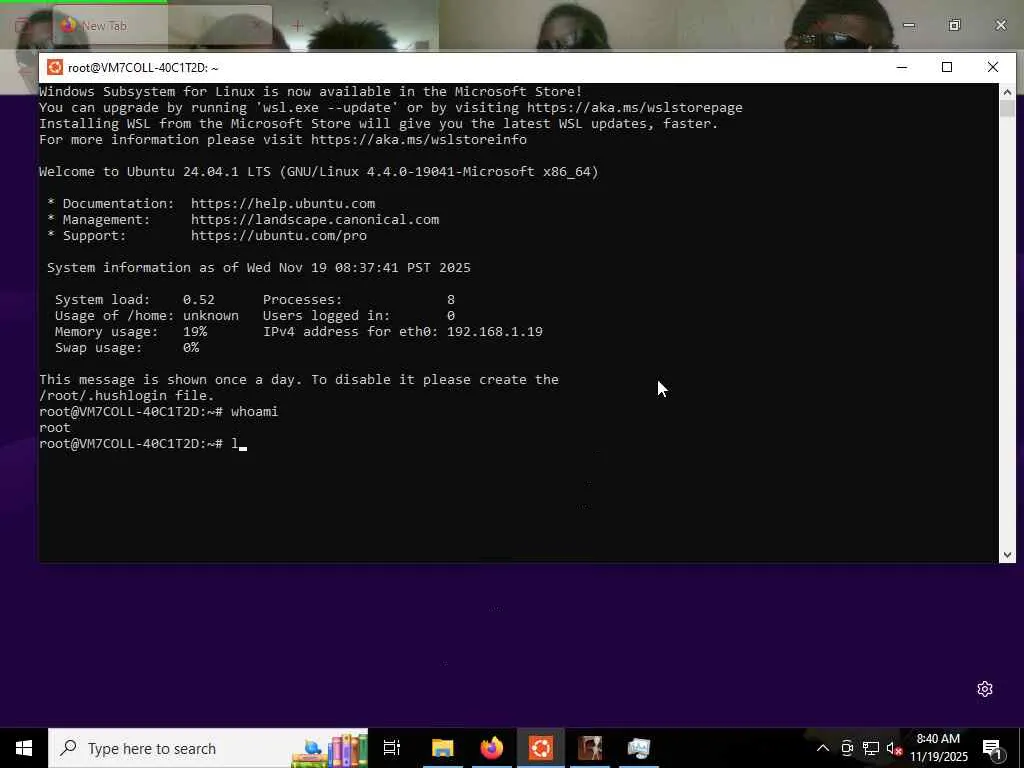Image resolution: width=1024 pixels, height=768 pixels.
Task: Click the 'https://ubuntu.com/pro' support URL
Action: point(279,236)
